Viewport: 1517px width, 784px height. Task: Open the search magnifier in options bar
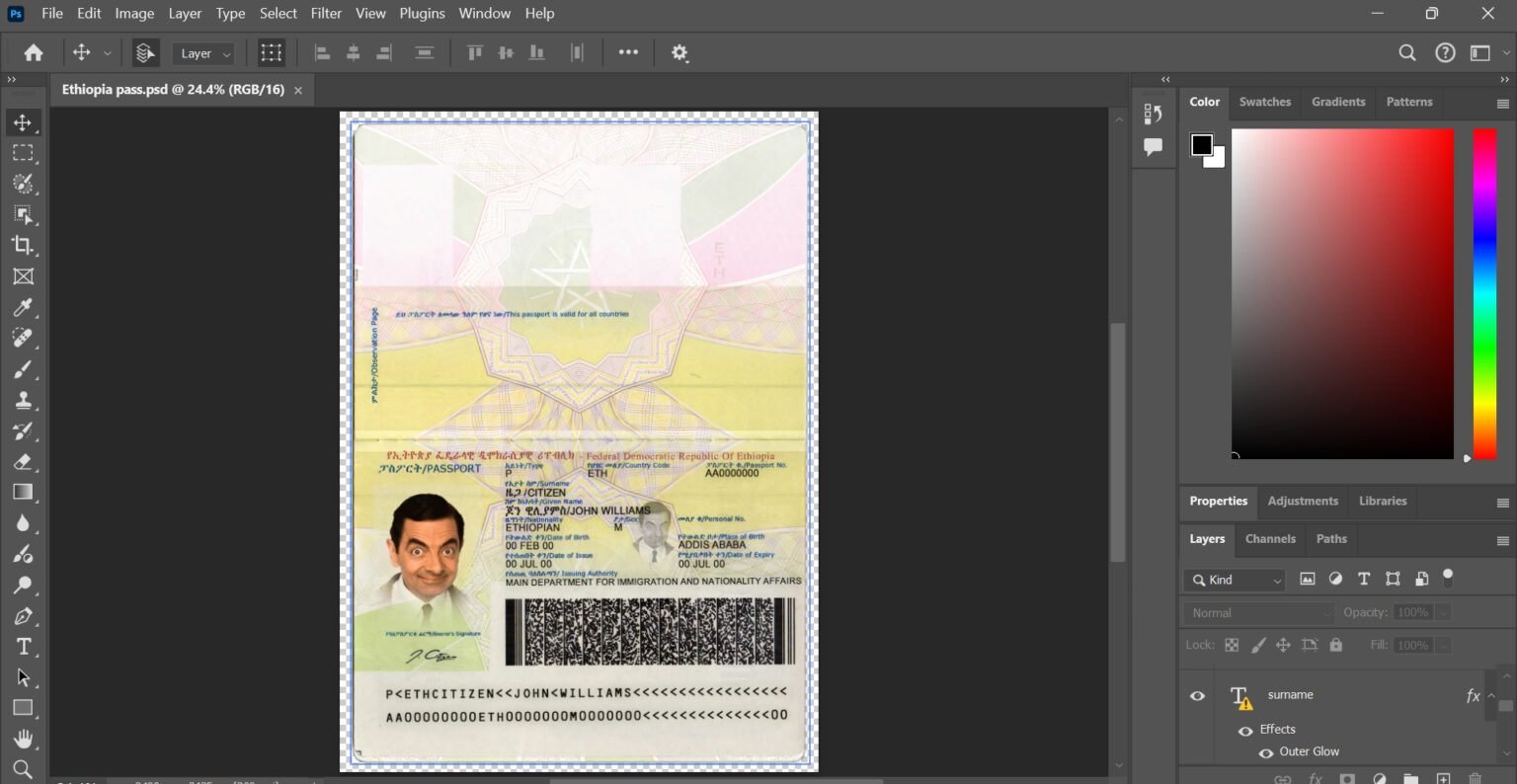click(x=1407, y=53)
